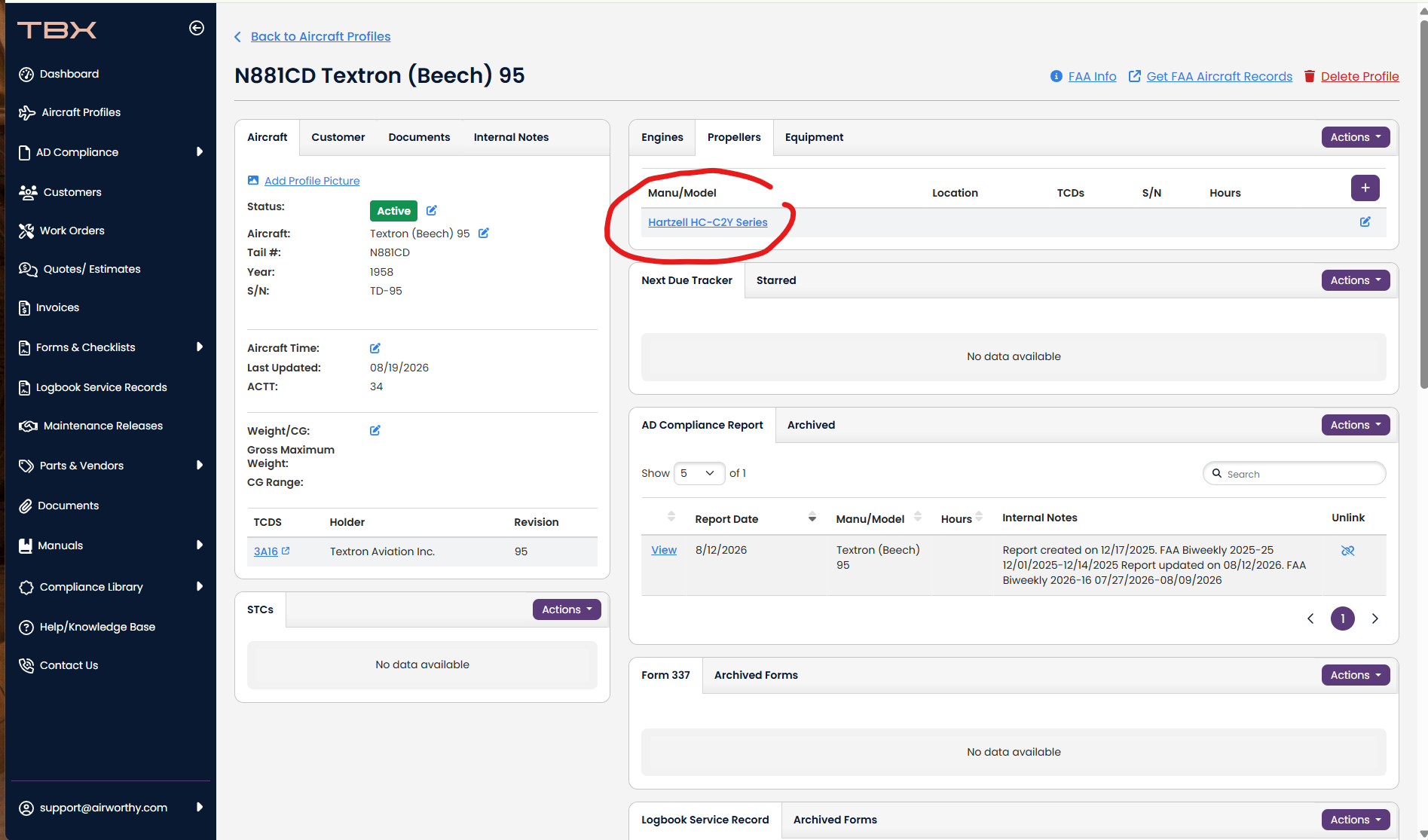Open the STCs Actions dropdown

(x=567, y=609)
